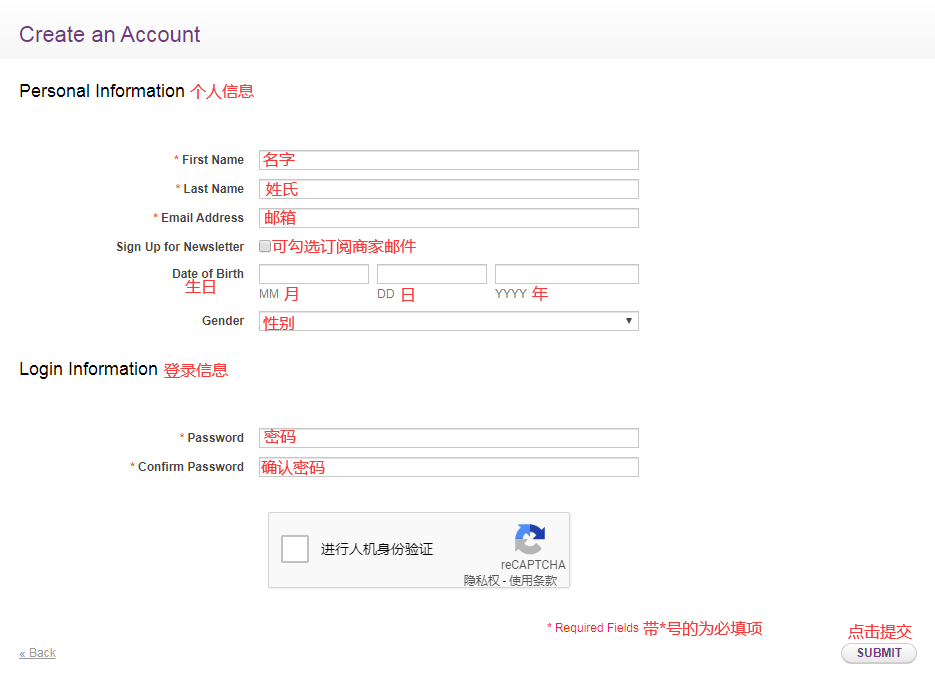Enable the Sign Up for Newsletter checkbox
The height and width of the screenshot is (697, 935).
[x=265, y=246]
